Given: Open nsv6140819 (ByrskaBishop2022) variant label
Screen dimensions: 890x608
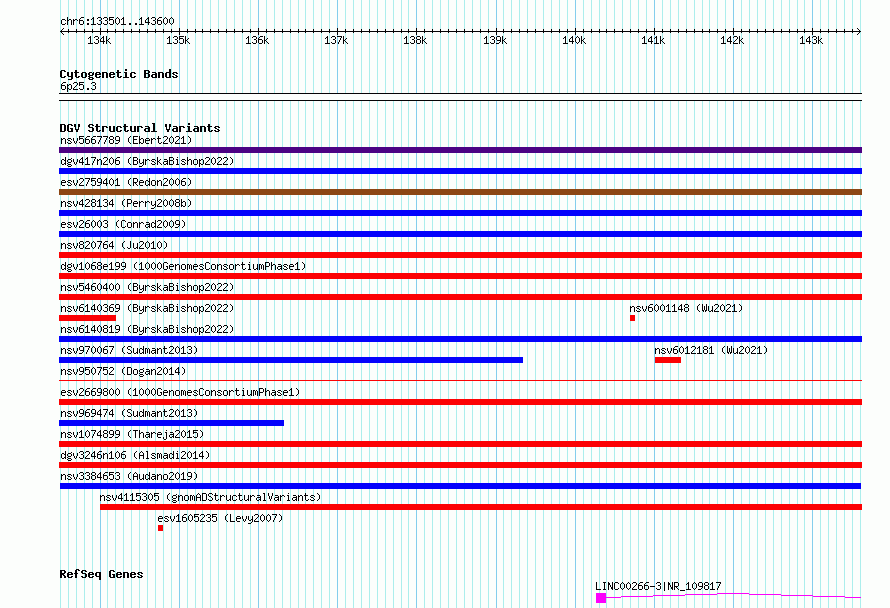Looking at the screenshot, I should click(x=147, y=329).
